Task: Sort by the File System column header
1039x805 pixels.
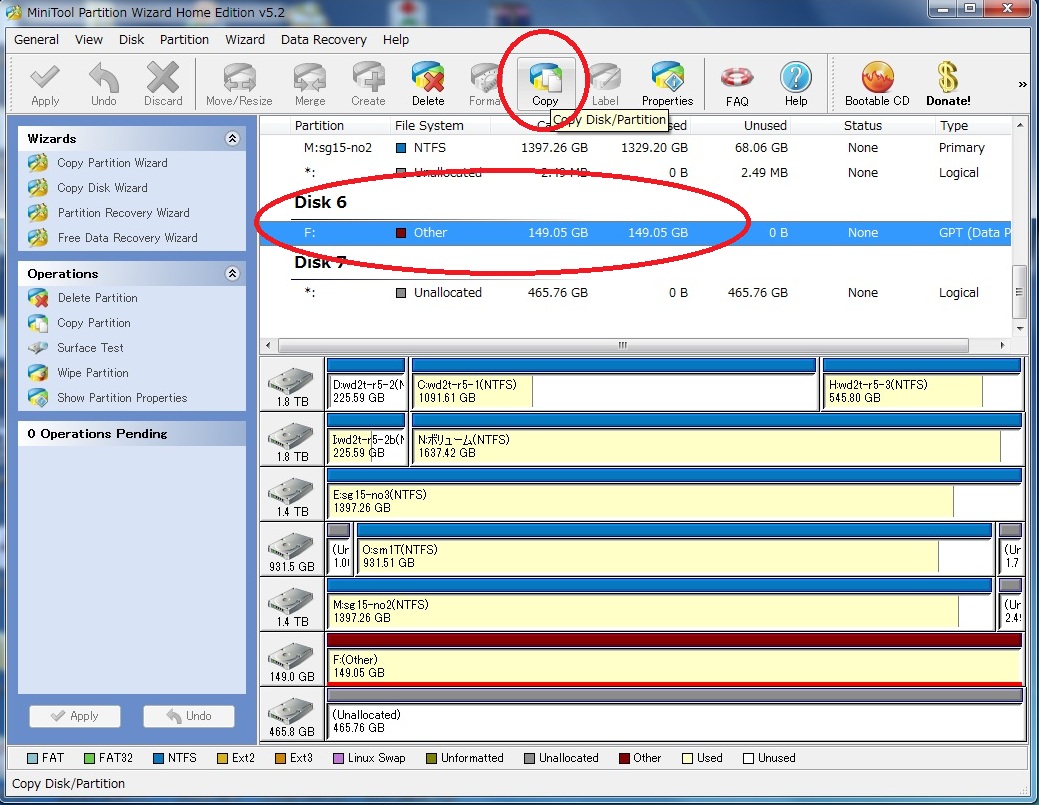Action: [429, 126]
